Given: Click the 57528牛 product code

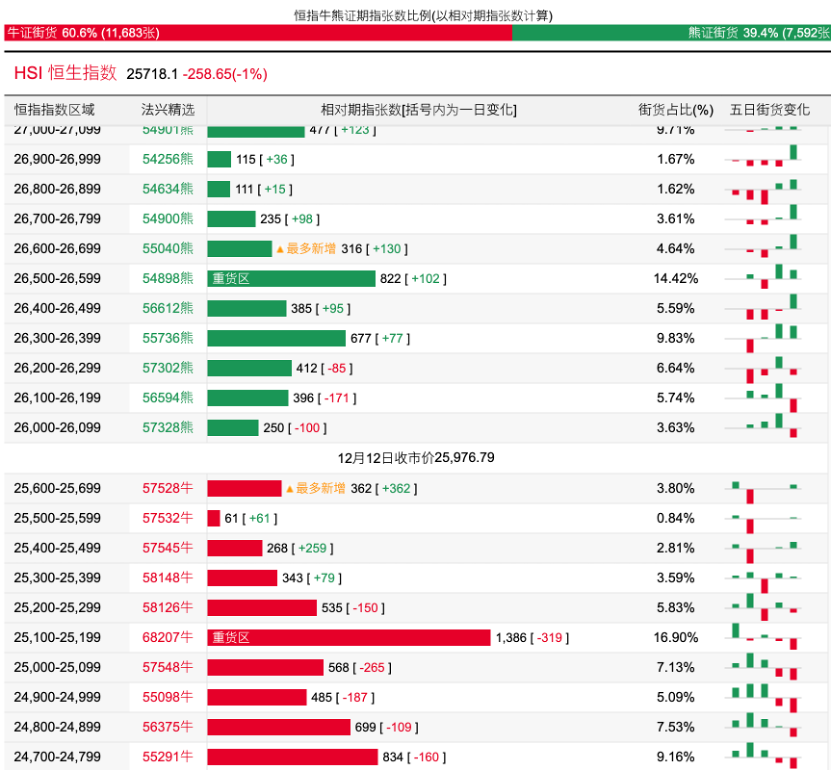Looking at the screenshot, I should click(x=168, y=489).
